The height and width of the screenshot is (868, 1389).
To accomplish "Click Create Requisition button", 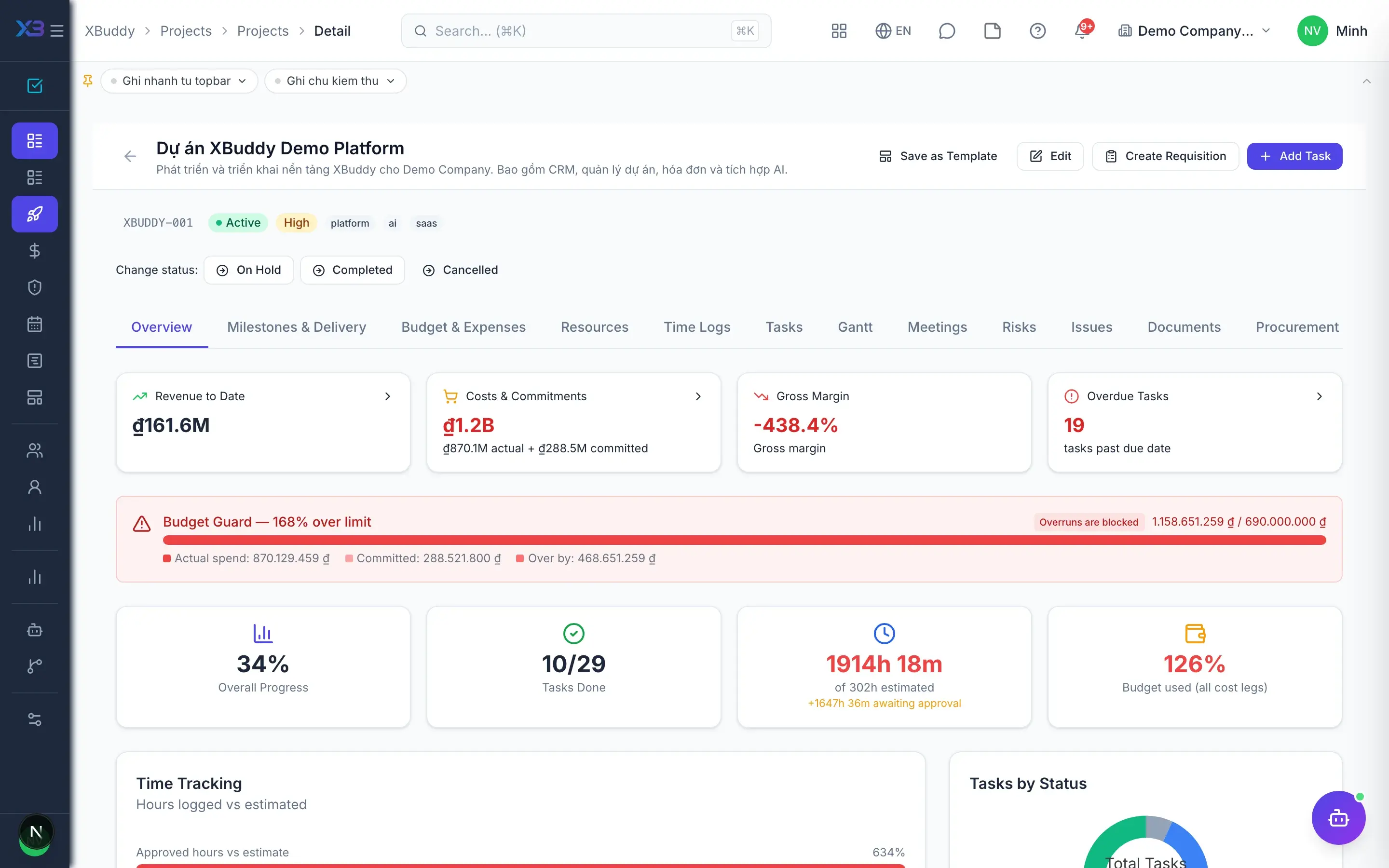I will pyautogui.click(x=1165, y=156).
